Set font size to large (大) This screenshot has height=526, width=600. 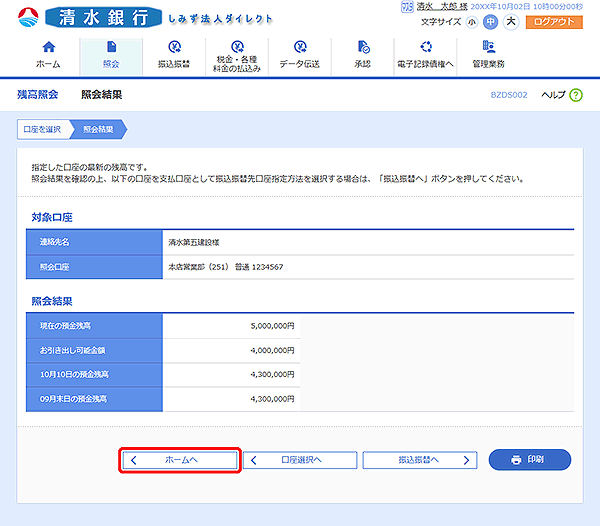click(x=510, y=22)
